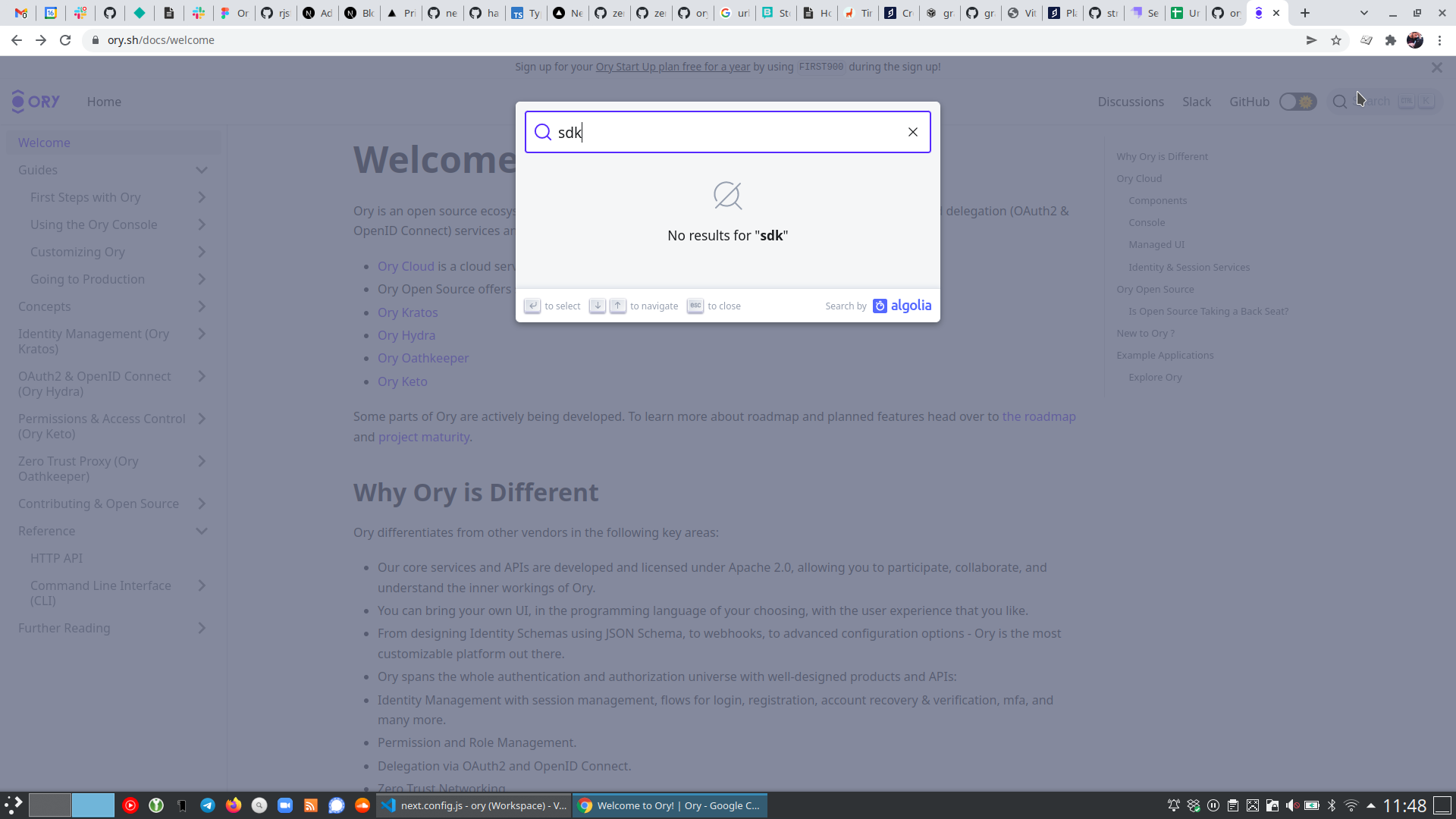Collapse the Reference section in the sidebar

tap(202, 531)
